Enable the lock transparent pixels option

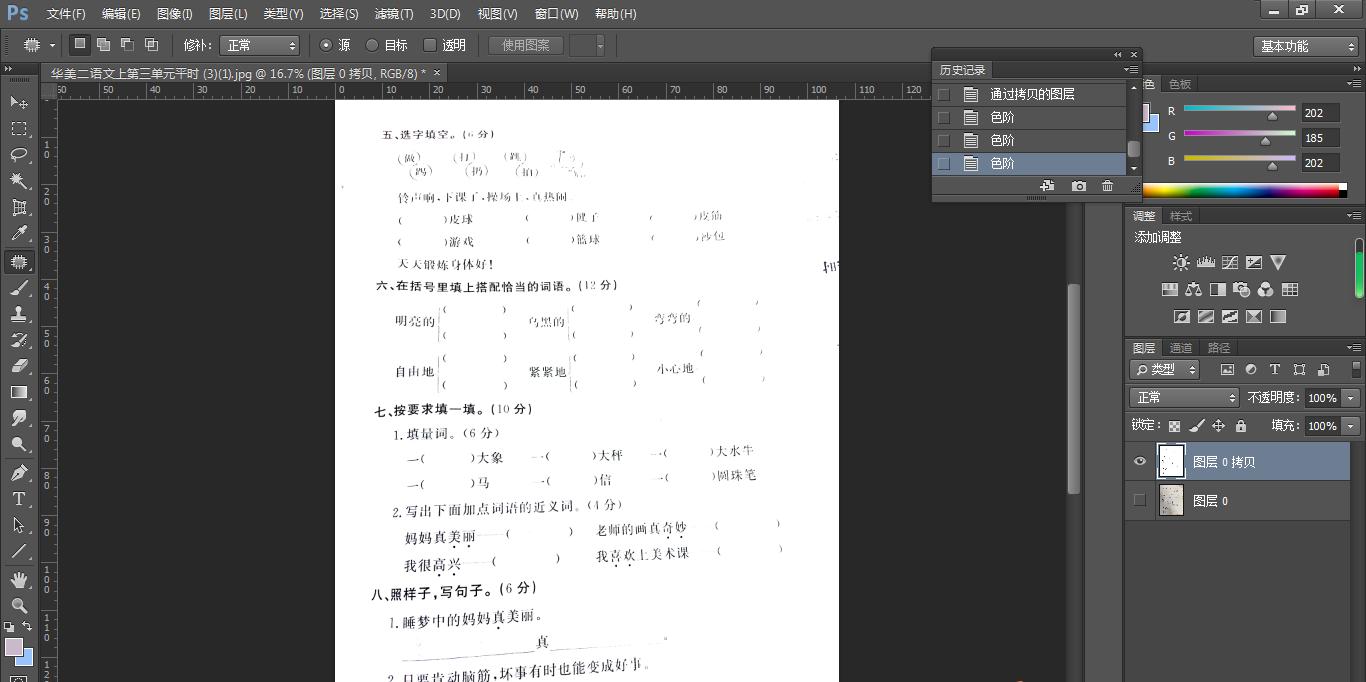click(x=1174, y=426)
